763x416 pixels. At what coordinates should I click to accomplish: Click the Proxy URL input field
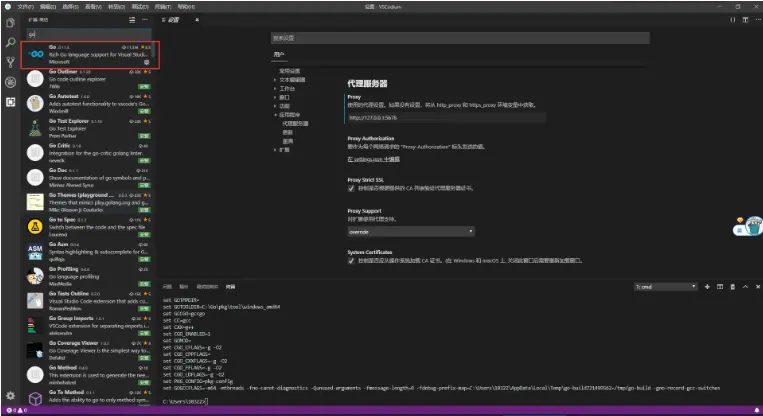pos(410,115)
